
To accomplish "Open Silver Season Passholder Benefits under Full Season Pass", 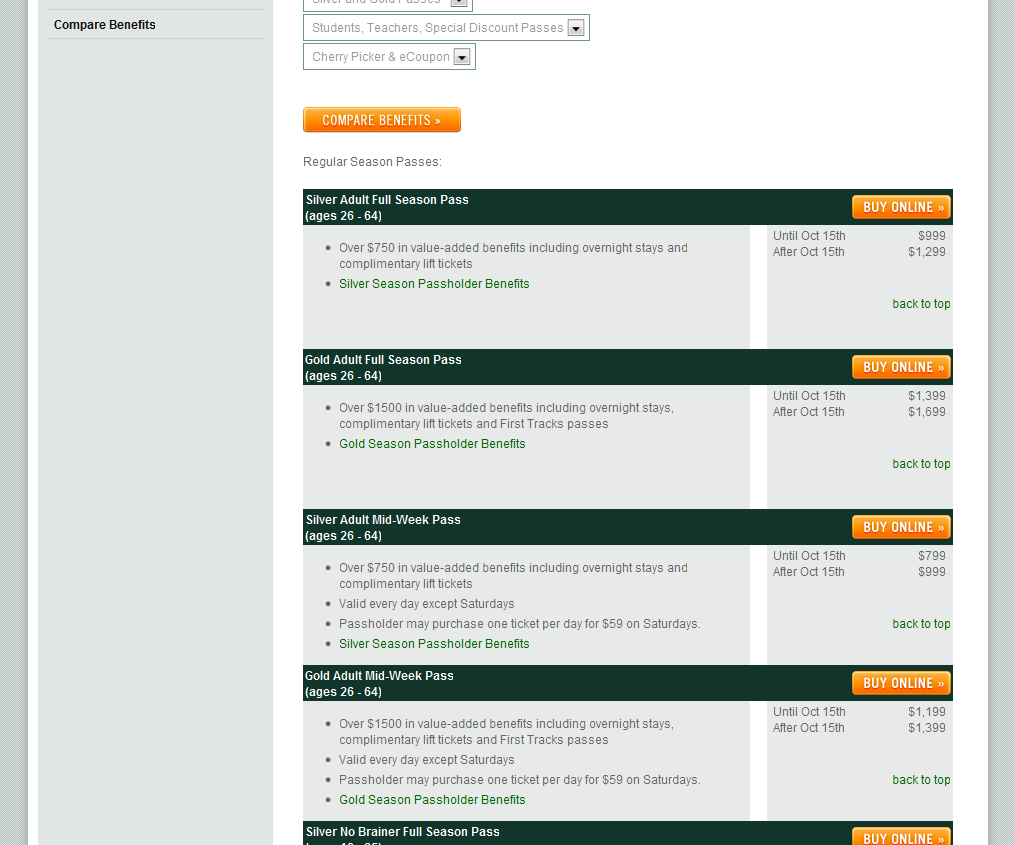I will (434, 284).
